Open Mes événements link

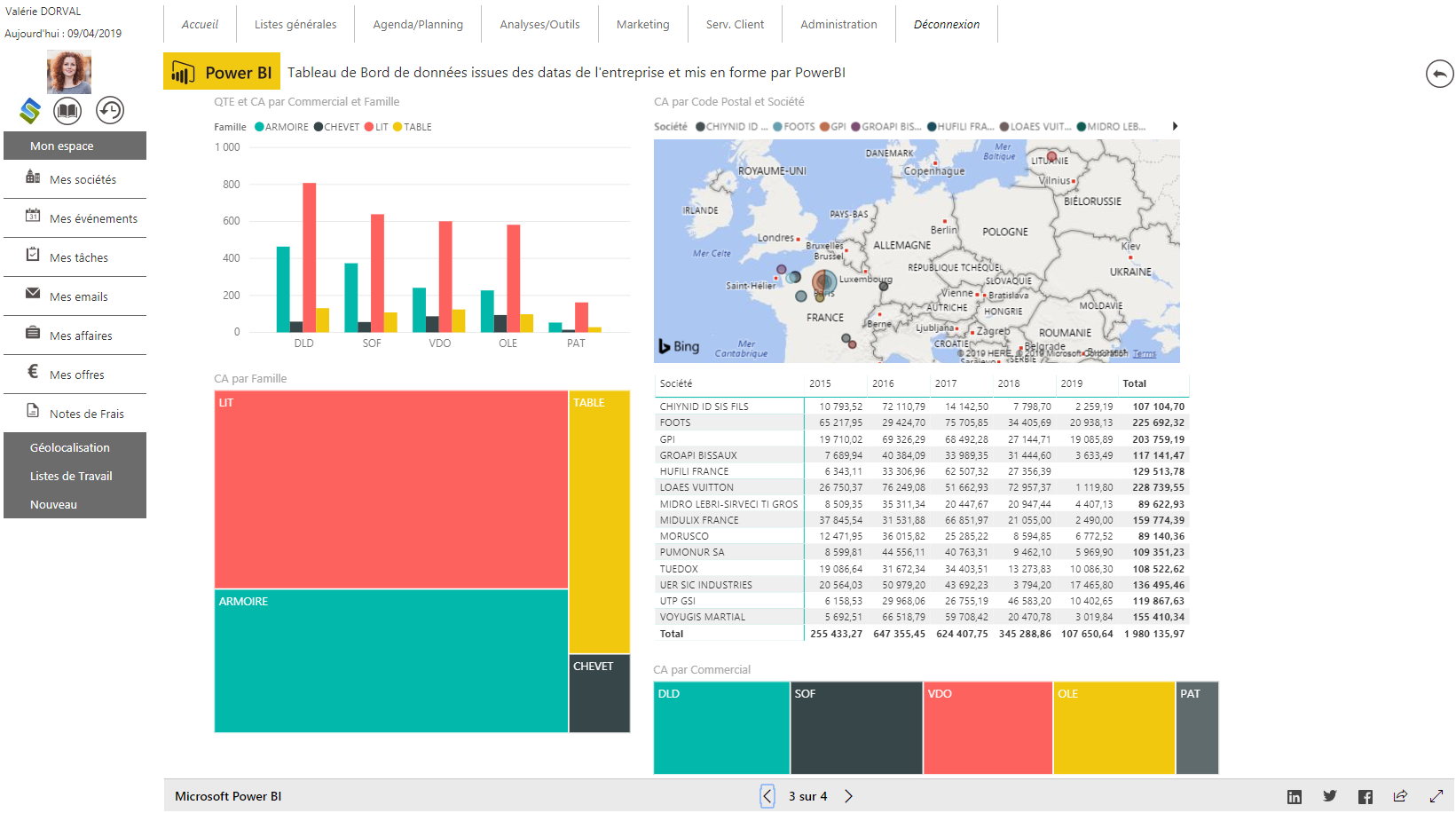[x=93, y=218]
